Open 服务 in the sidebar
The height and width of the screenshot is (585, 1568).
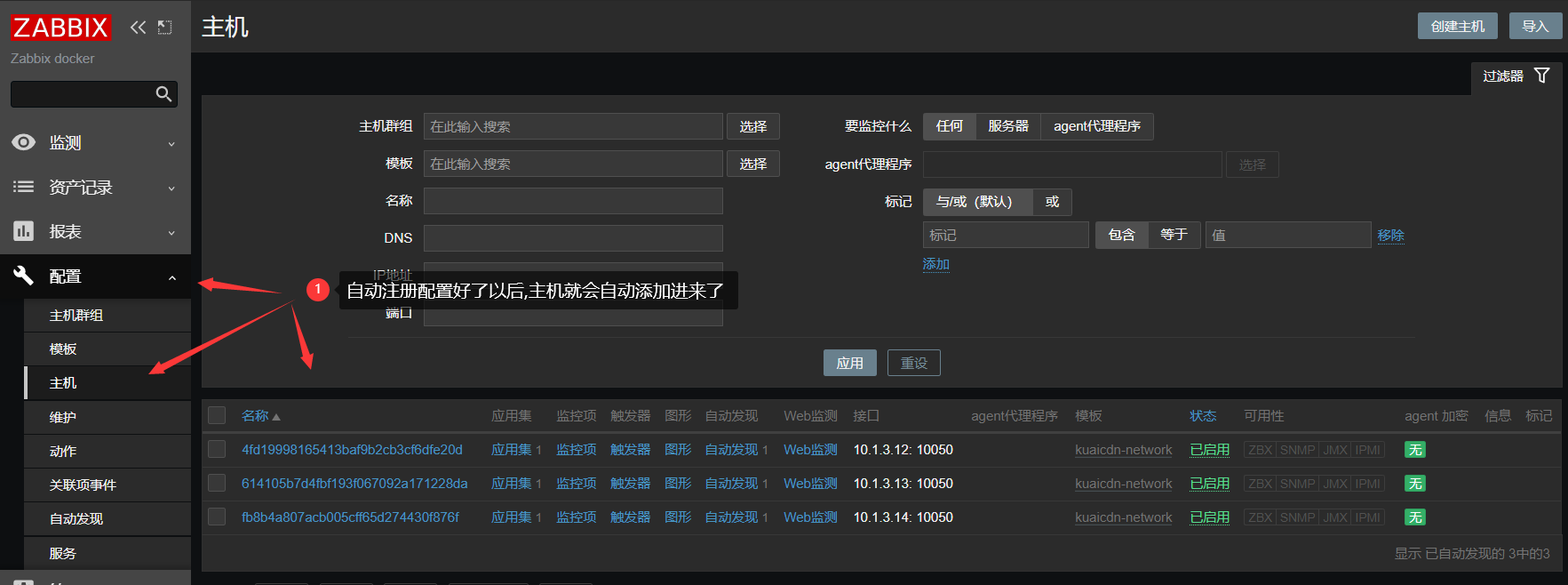[107, 553]
